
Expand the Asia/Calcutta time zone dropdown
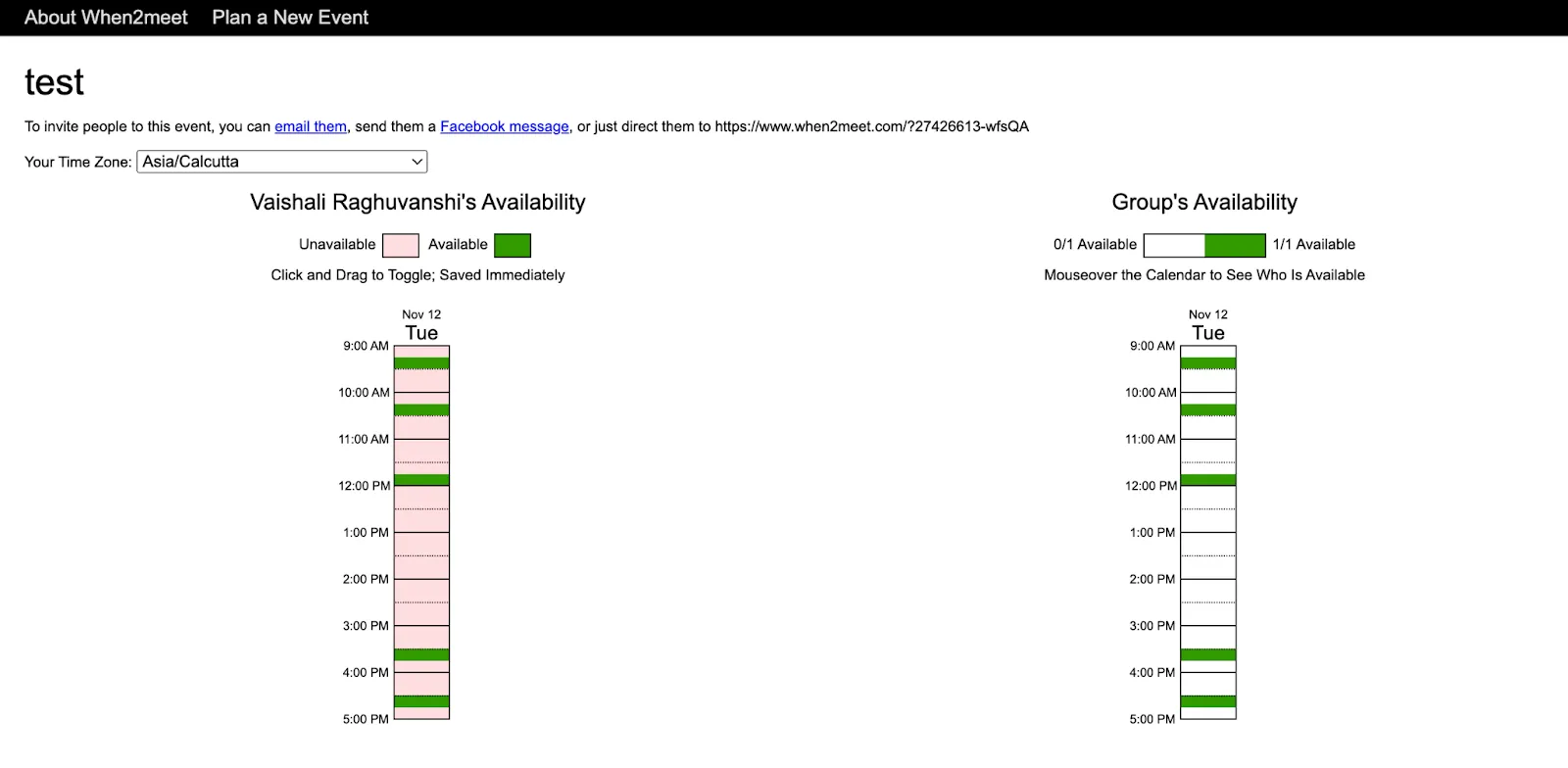(282, 162)
